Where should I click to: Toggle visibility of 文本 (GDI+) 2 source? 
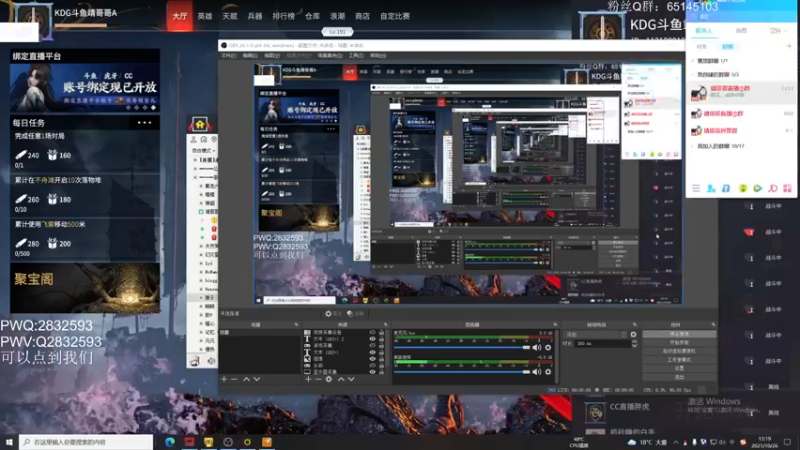pos(372,339)
